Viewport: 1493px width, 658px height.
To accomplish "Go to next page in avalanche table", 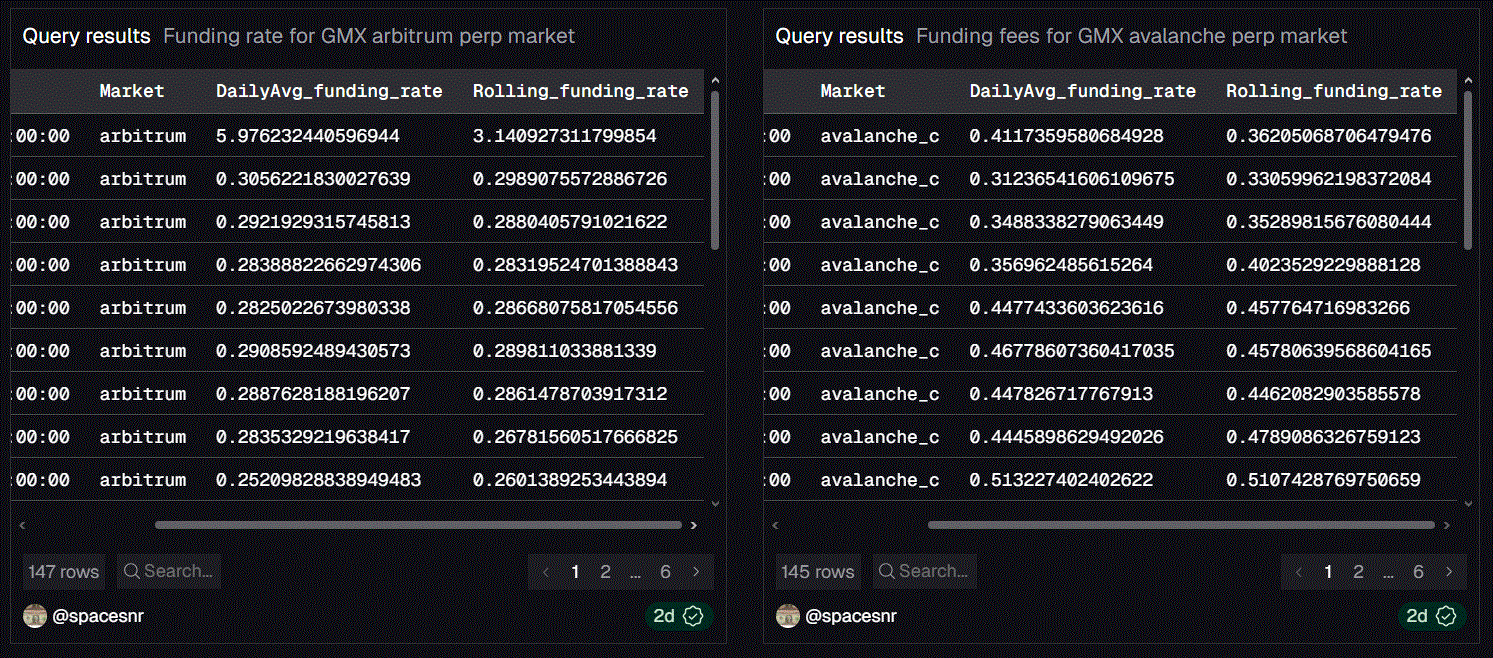I will pyautogui.click(x=1449, y=572).
